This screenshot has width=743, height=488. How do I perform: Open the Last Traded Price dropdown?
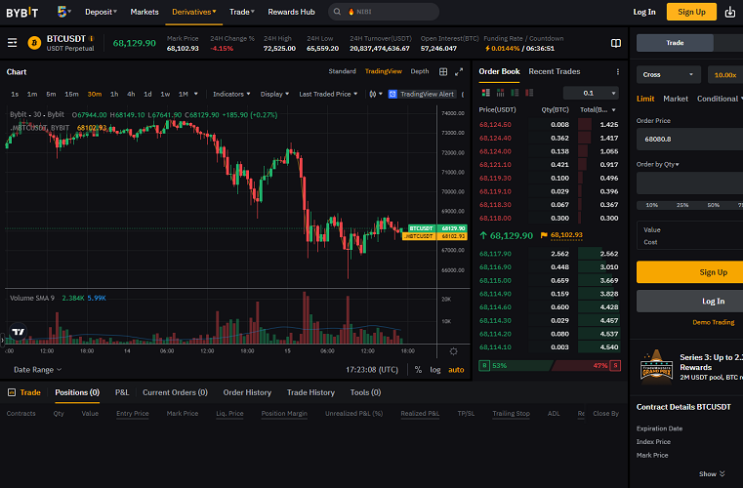(x=328, y=94)
